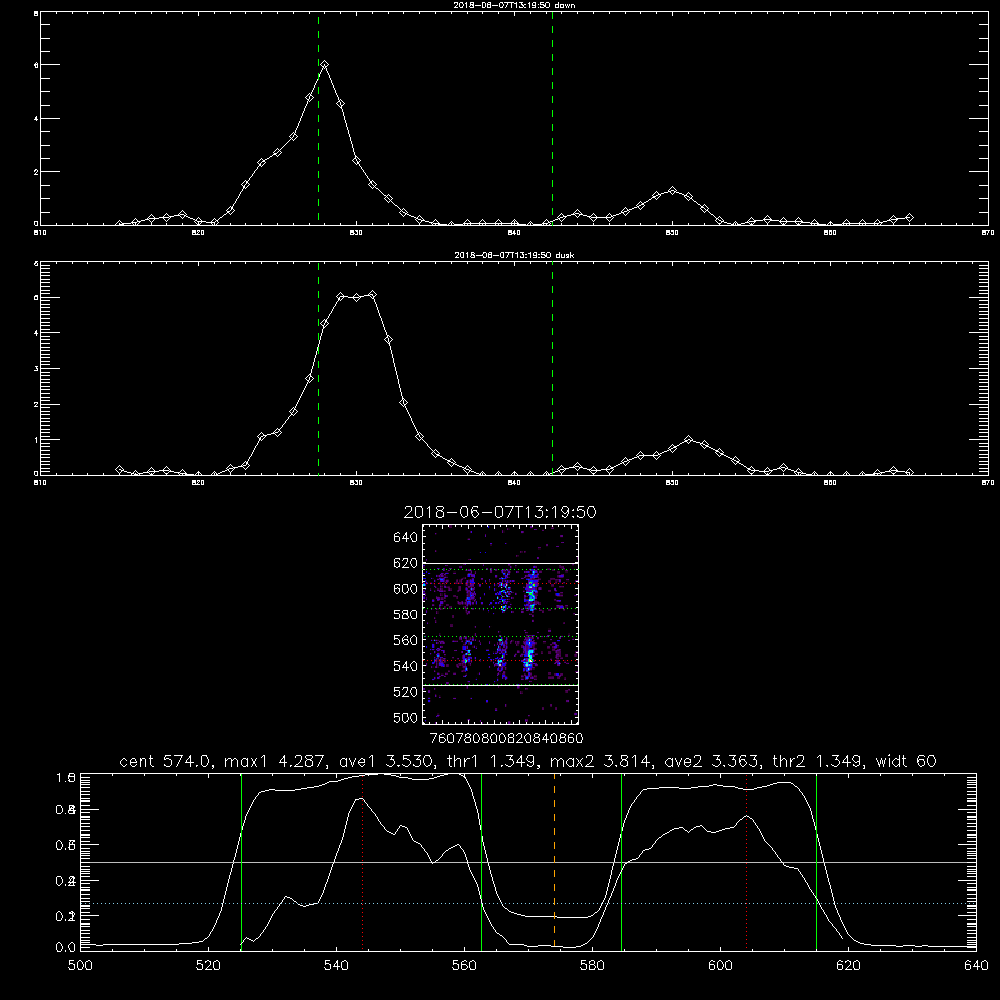Viewport: 1000px width, 1000px height.
Task: Click the 820 x-axis label under the dusk plot
Action: point(198,483)
